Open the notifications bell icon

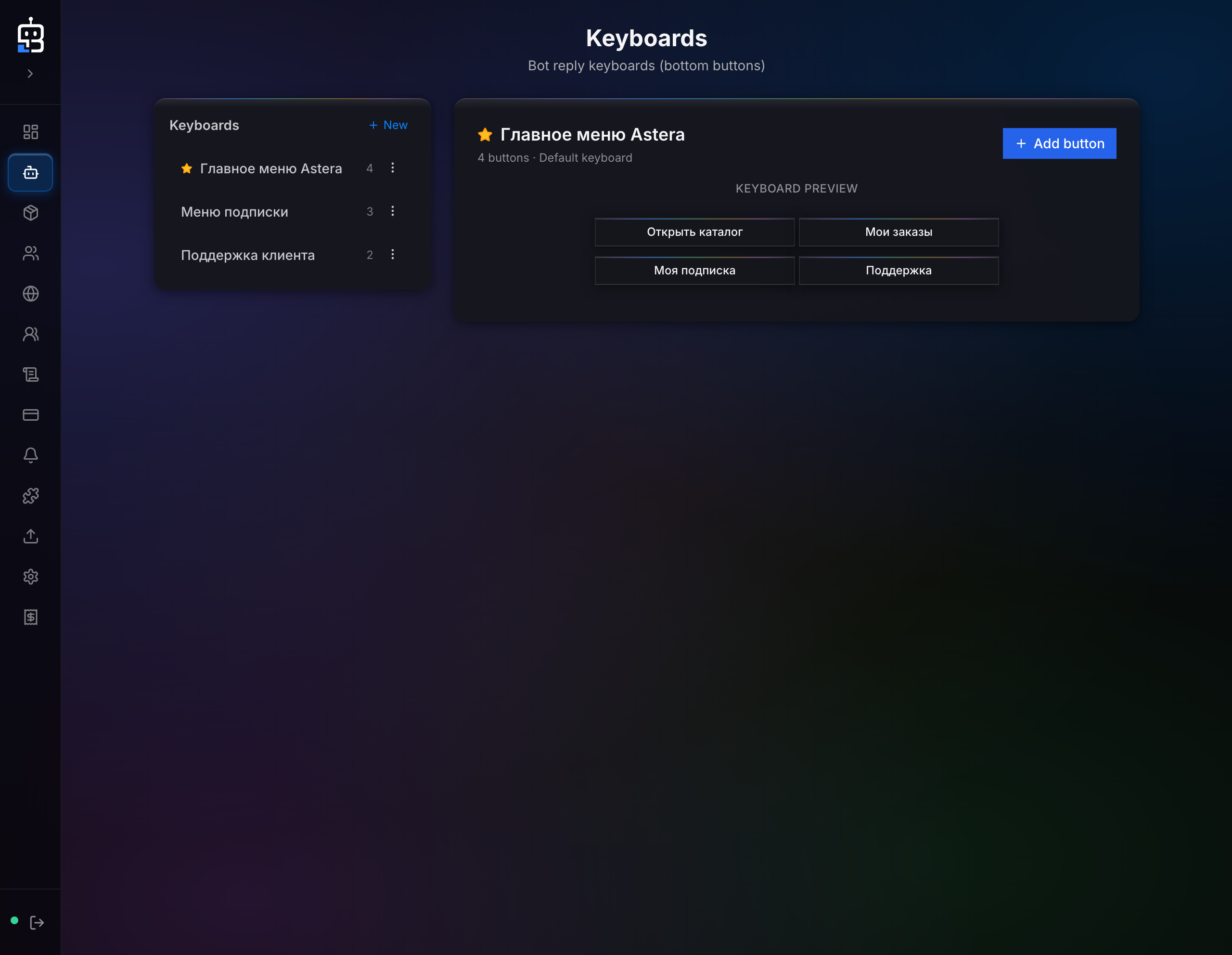(30, 455)
